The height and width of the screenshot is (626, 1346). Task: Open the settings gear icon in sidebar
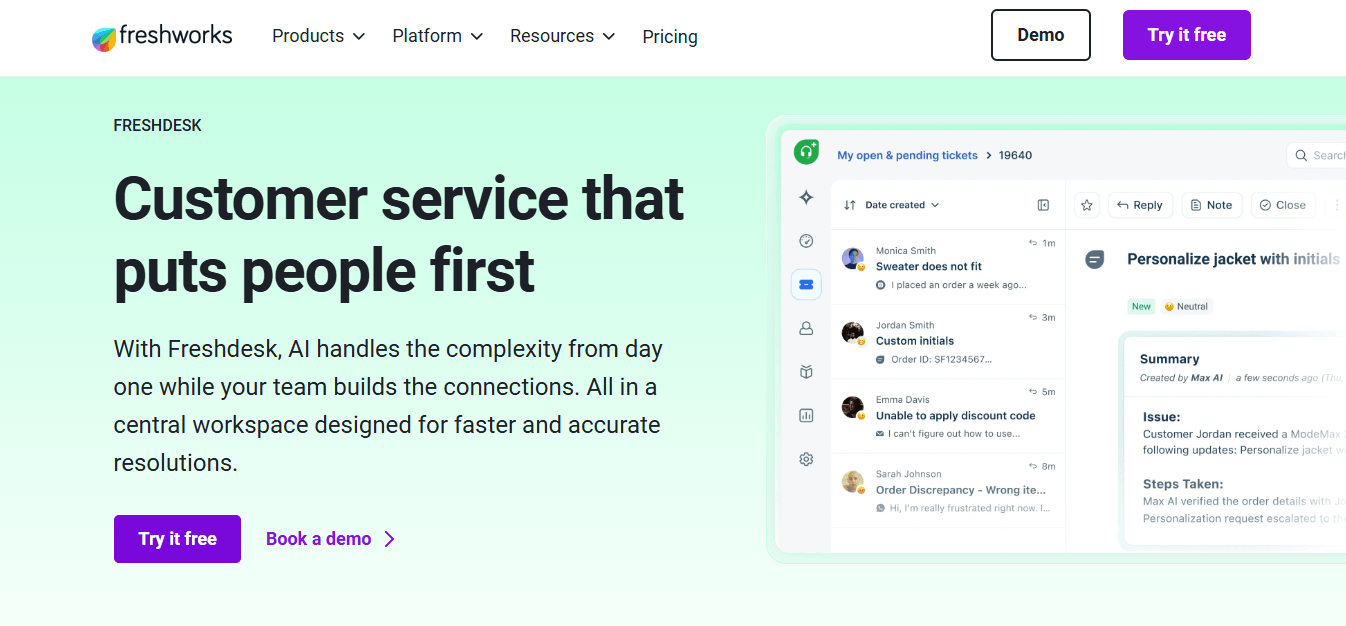(806, 459)
